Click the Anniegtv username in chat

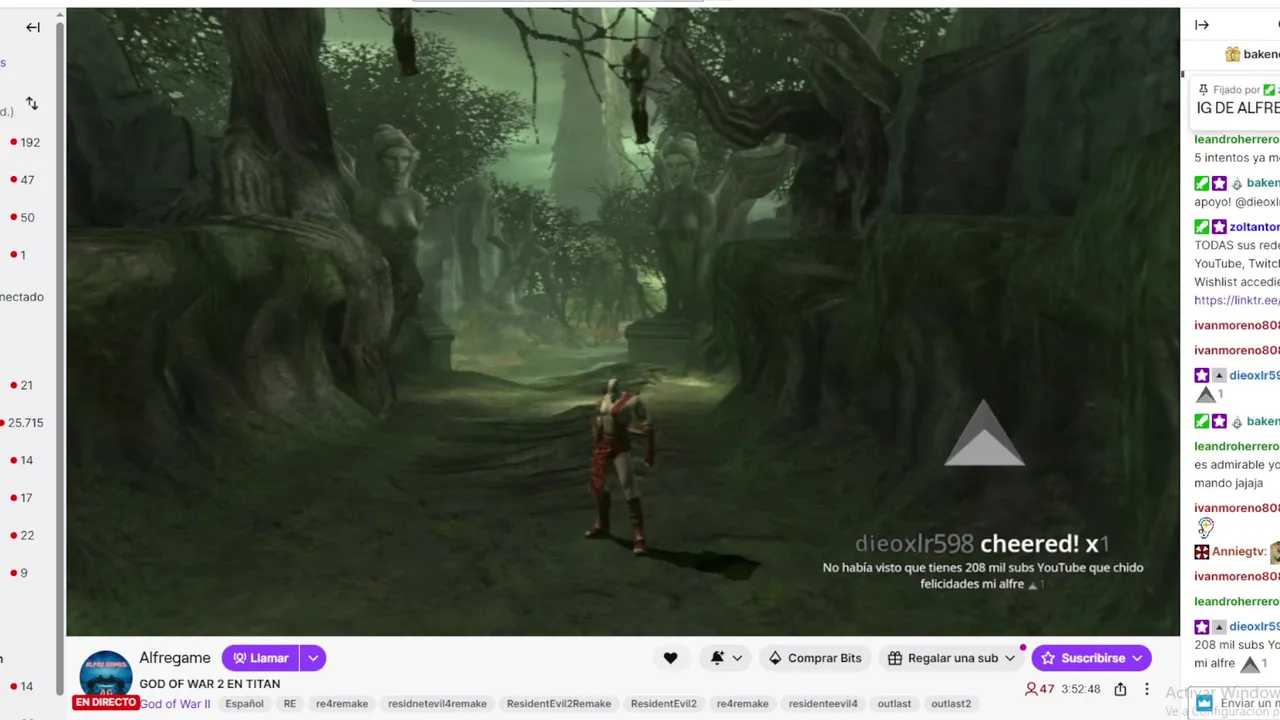pyautogui.click(x=1239, y=551)
